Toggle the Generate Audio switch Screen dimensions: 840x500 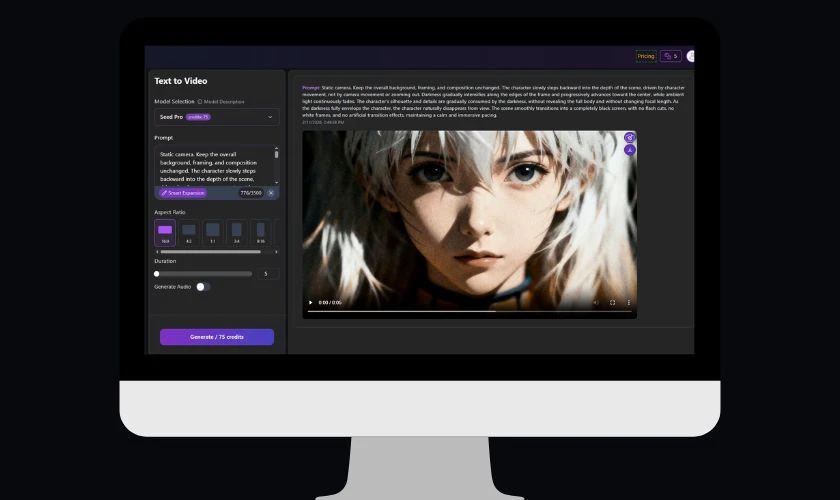click(202, 287)
